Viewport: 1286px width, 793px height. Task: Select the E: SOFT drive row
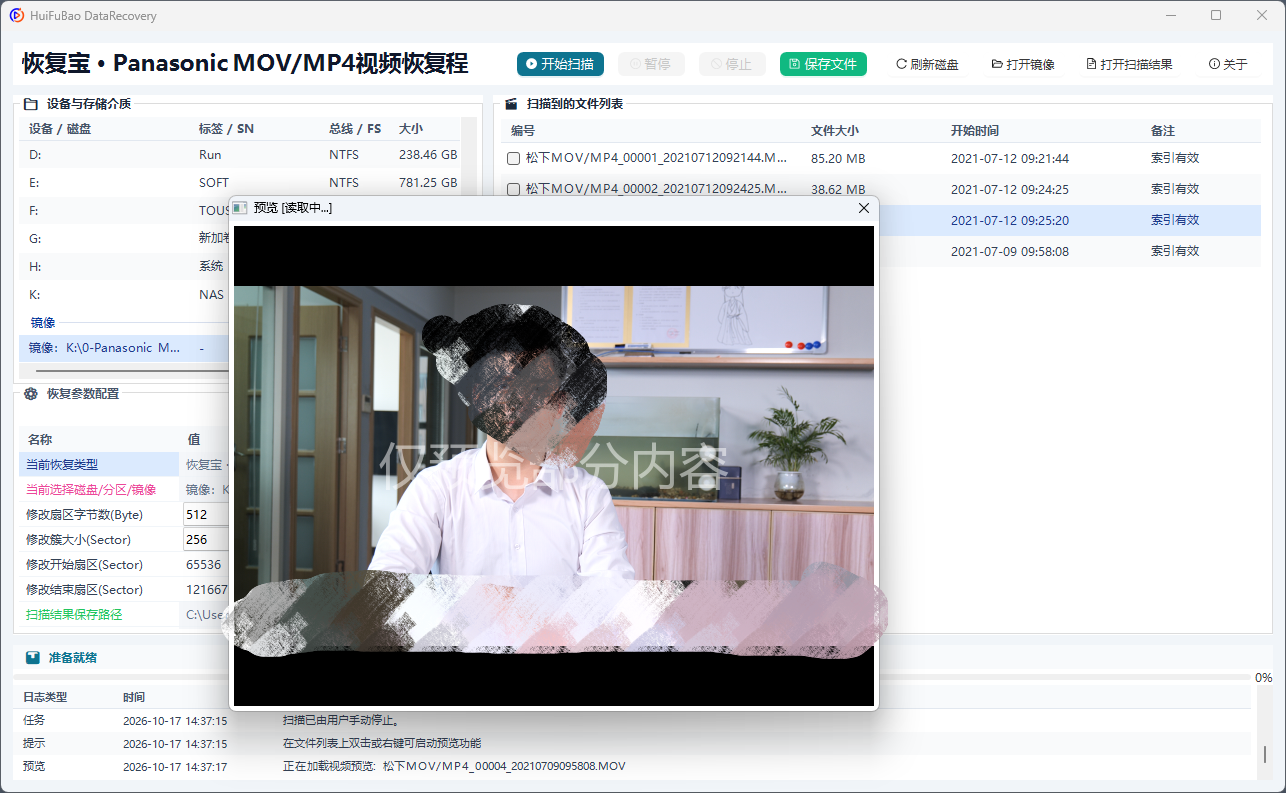[x=240, y=183]
